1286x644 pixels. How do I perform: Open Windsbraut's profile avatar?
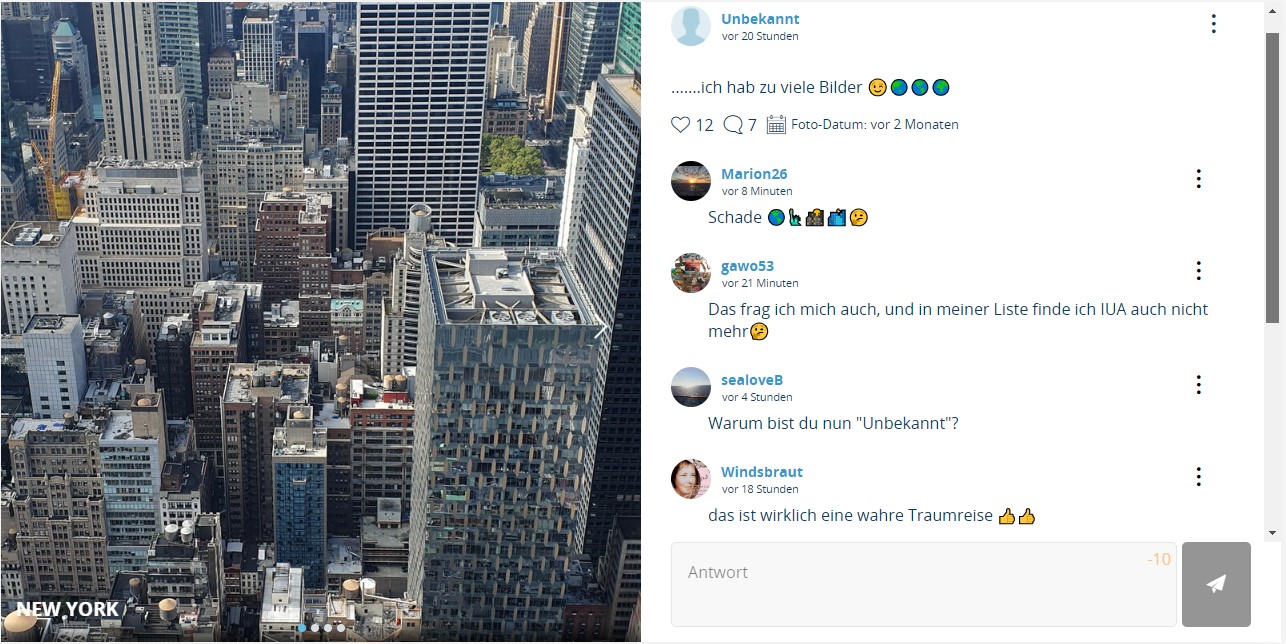click(x=691, y=479)
